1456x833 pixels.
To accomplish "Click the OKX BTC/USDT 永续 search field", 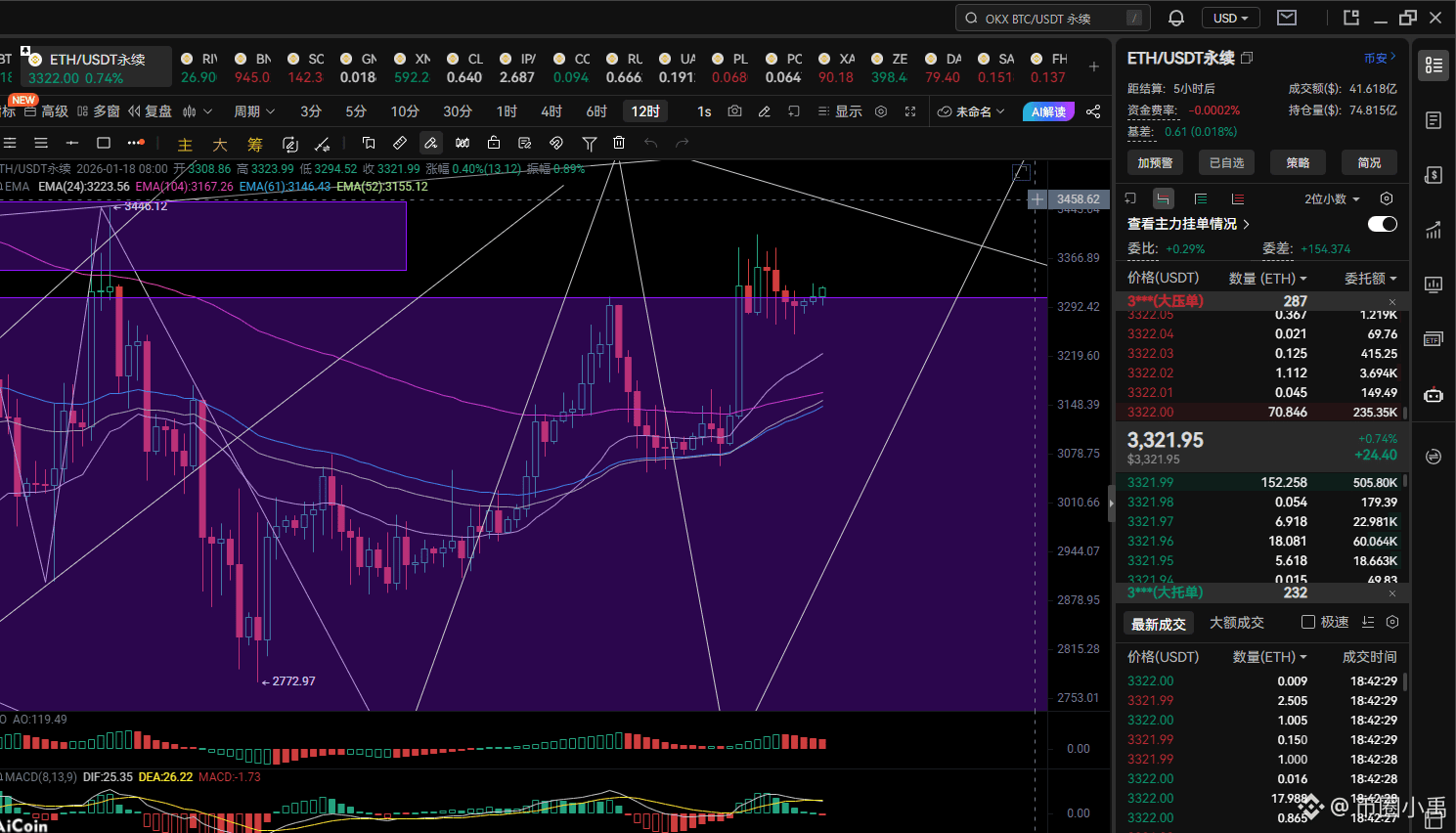I will [x=1053, y=18].
